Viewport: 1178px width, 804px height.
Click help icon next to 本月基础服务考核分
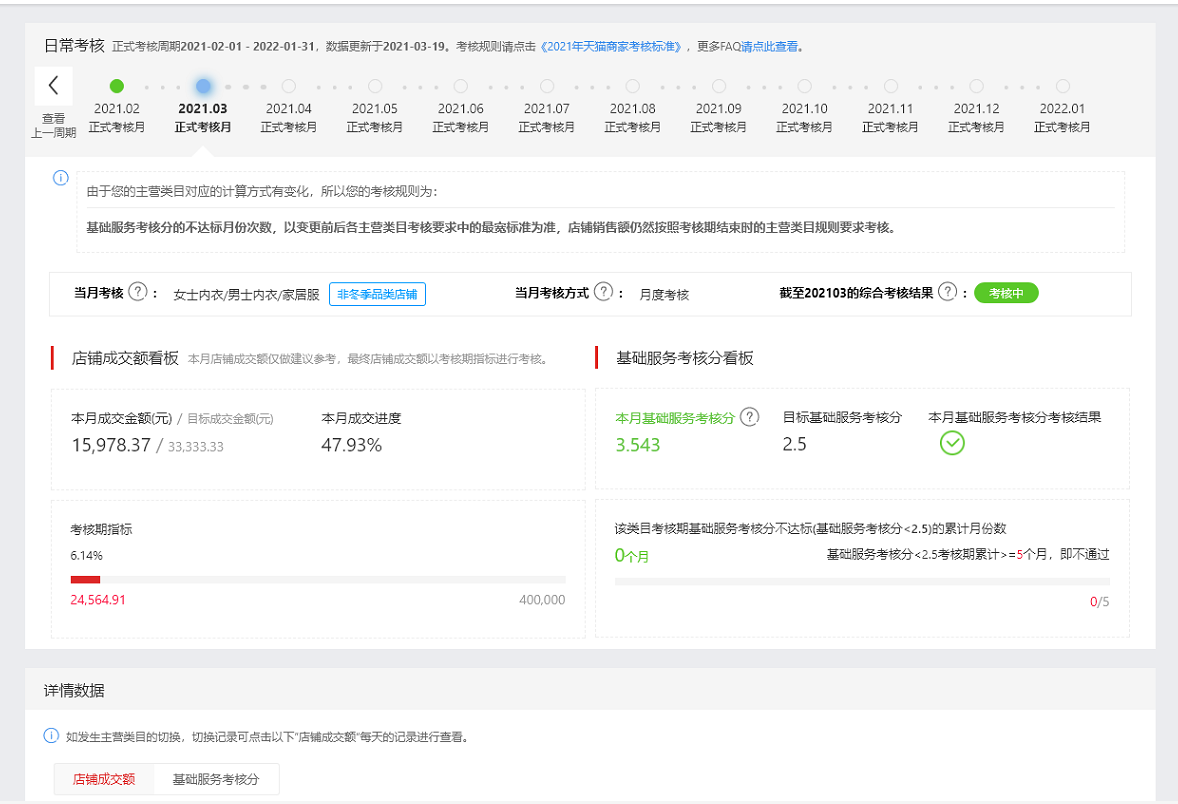[x=749, y=417]
